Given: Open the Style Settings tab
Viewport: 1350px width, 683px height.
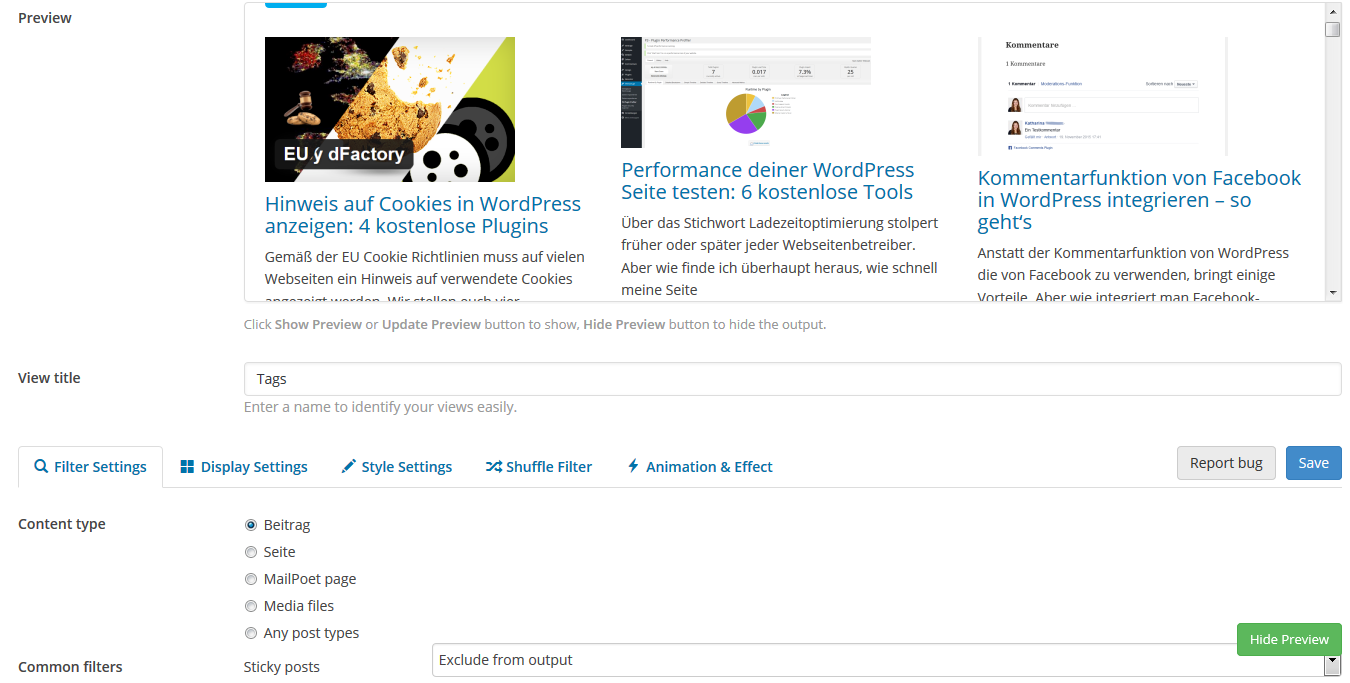Looking at the screenshot, I should [396, 467].
